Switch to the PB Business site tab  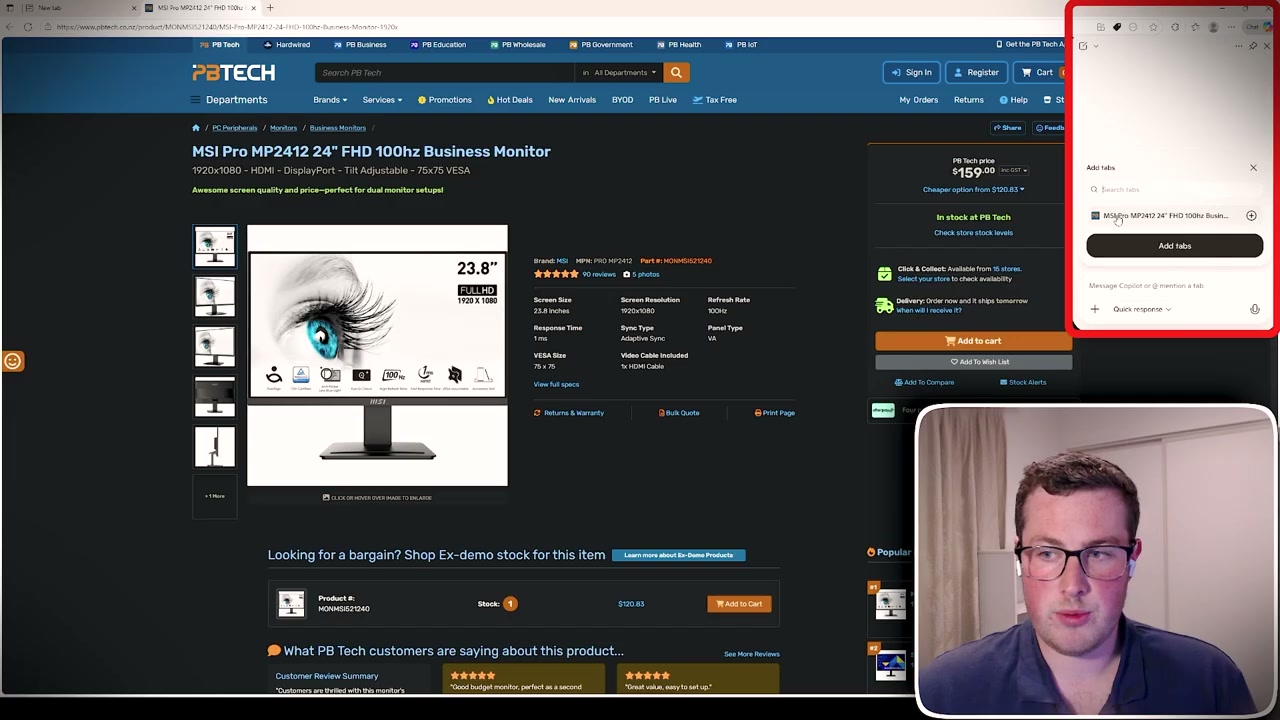tap(360, 45)
